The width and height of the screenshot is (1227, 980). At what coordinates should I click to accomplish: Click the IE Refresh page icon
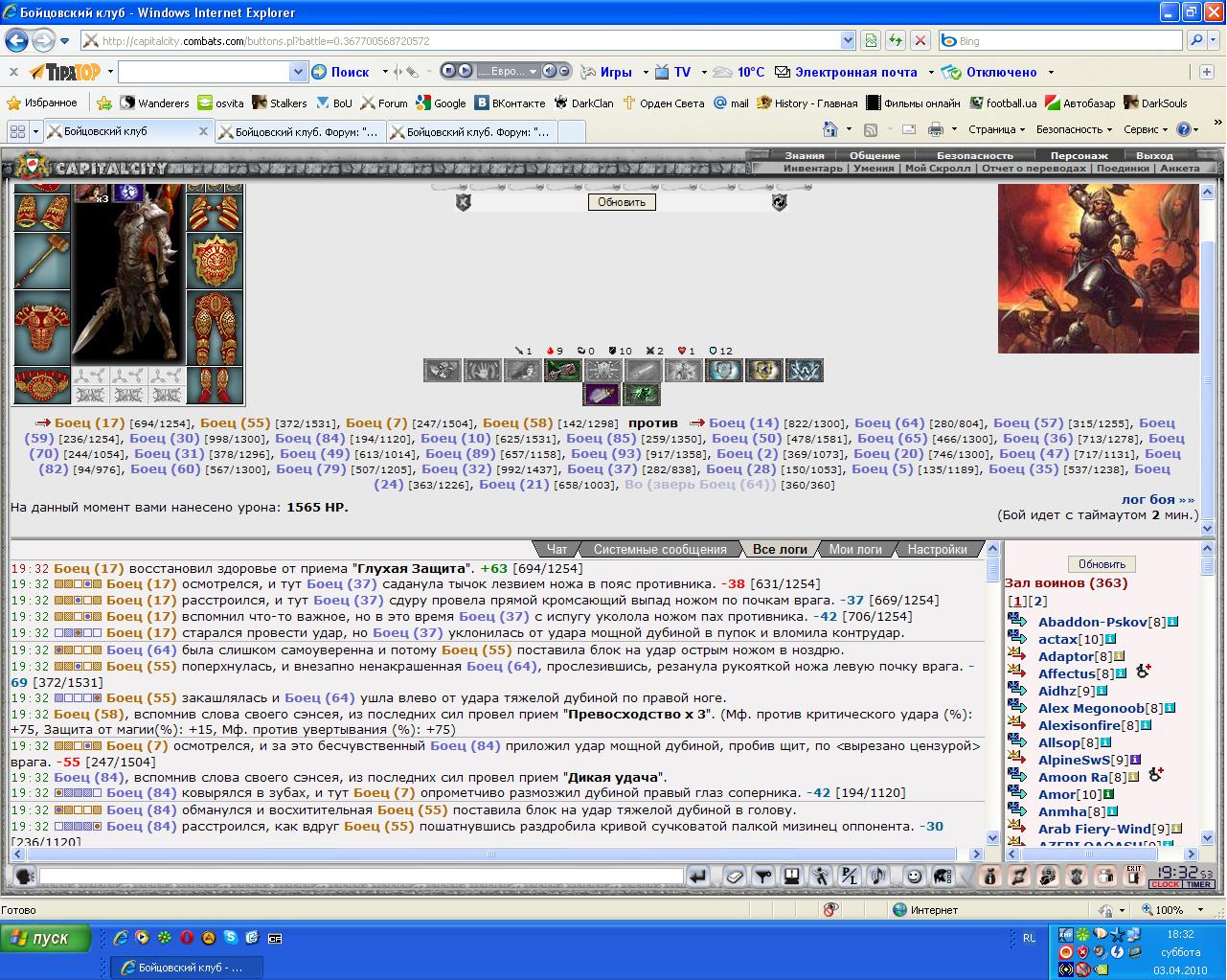pos(896,41)
